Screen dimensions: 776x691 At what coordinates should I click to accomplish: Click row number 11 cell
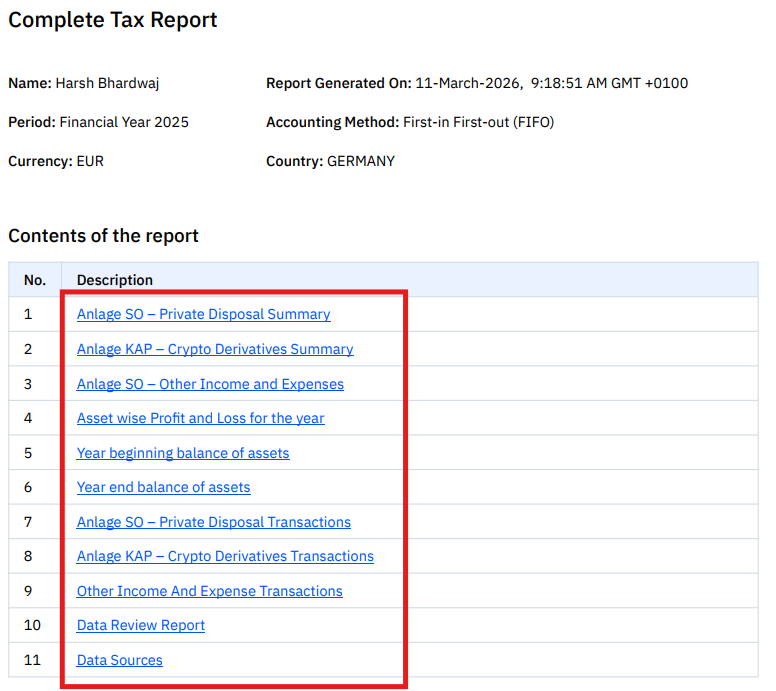click(35, 660)
